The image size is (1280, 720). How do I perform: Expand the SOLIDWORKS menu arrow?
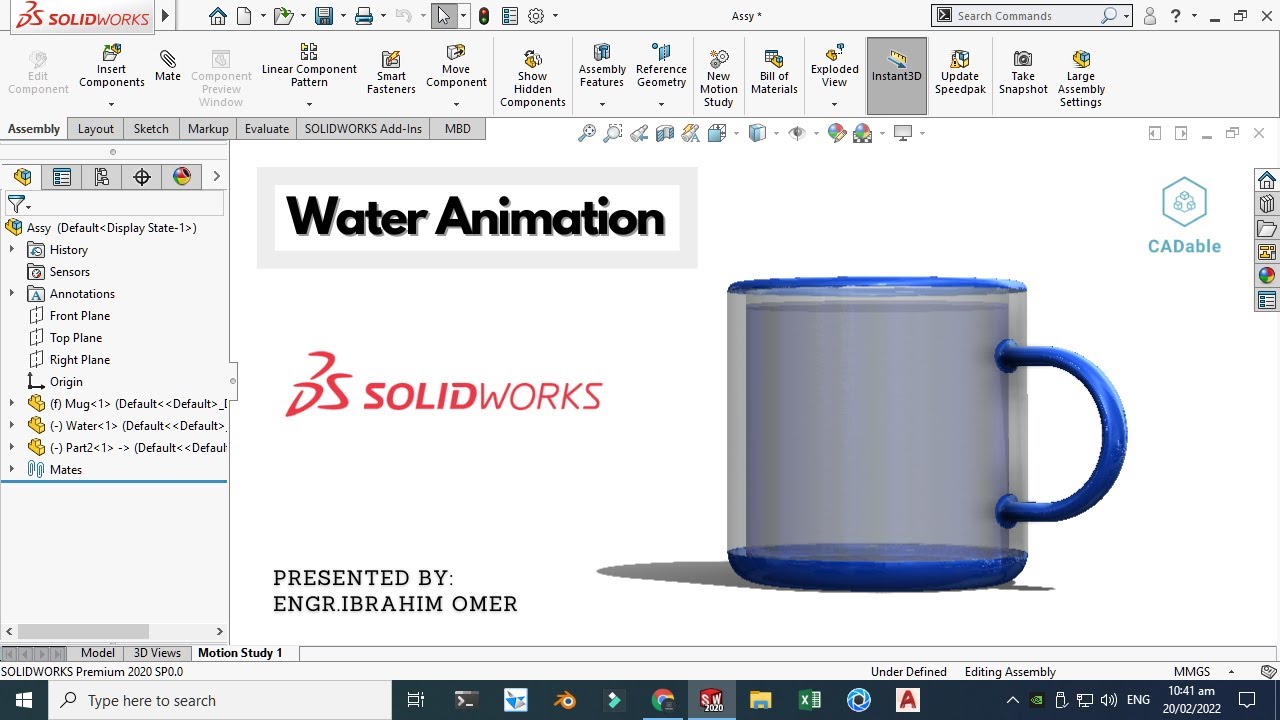(x=165, y=16)
